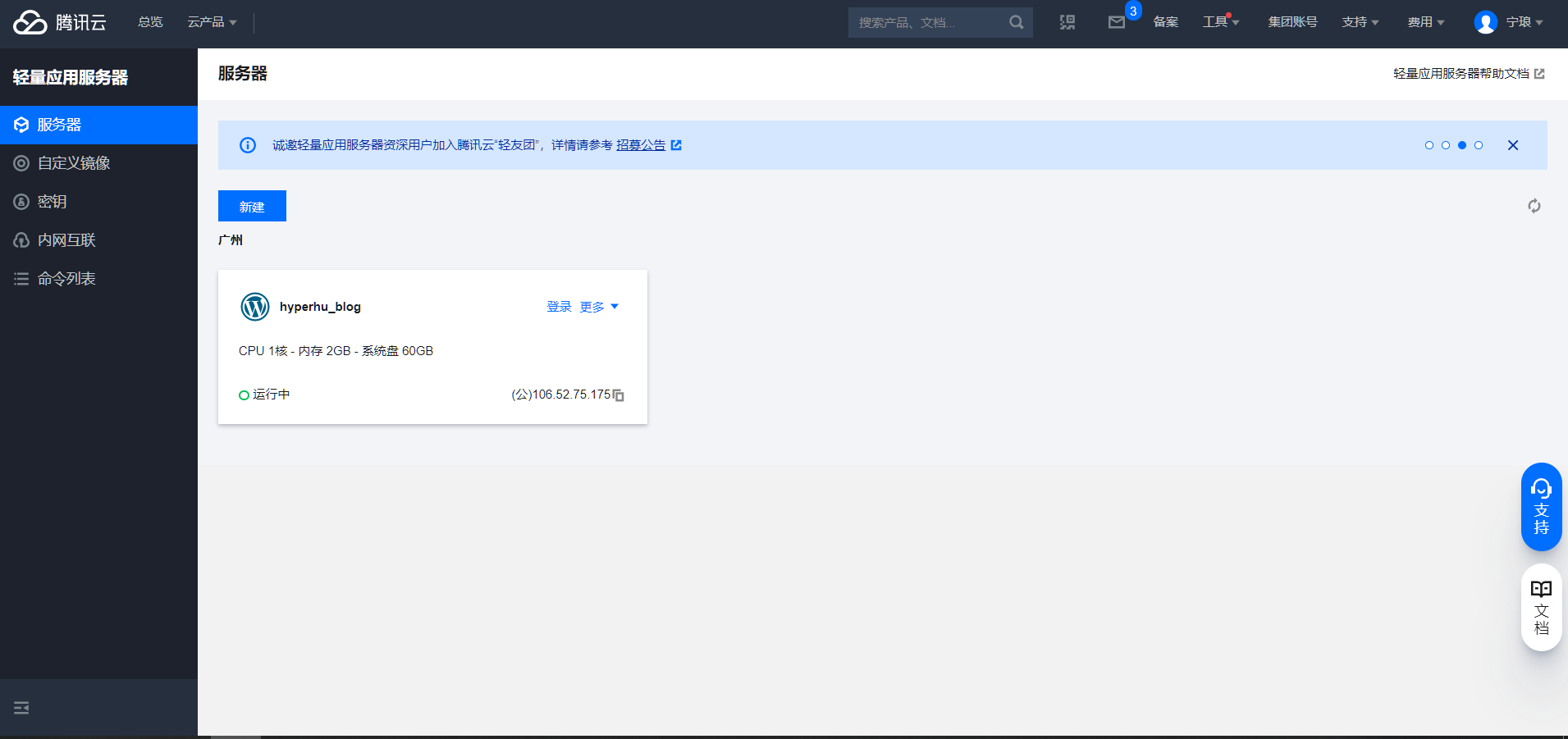Select the fourth banner carousel dot

[1479, 145]
